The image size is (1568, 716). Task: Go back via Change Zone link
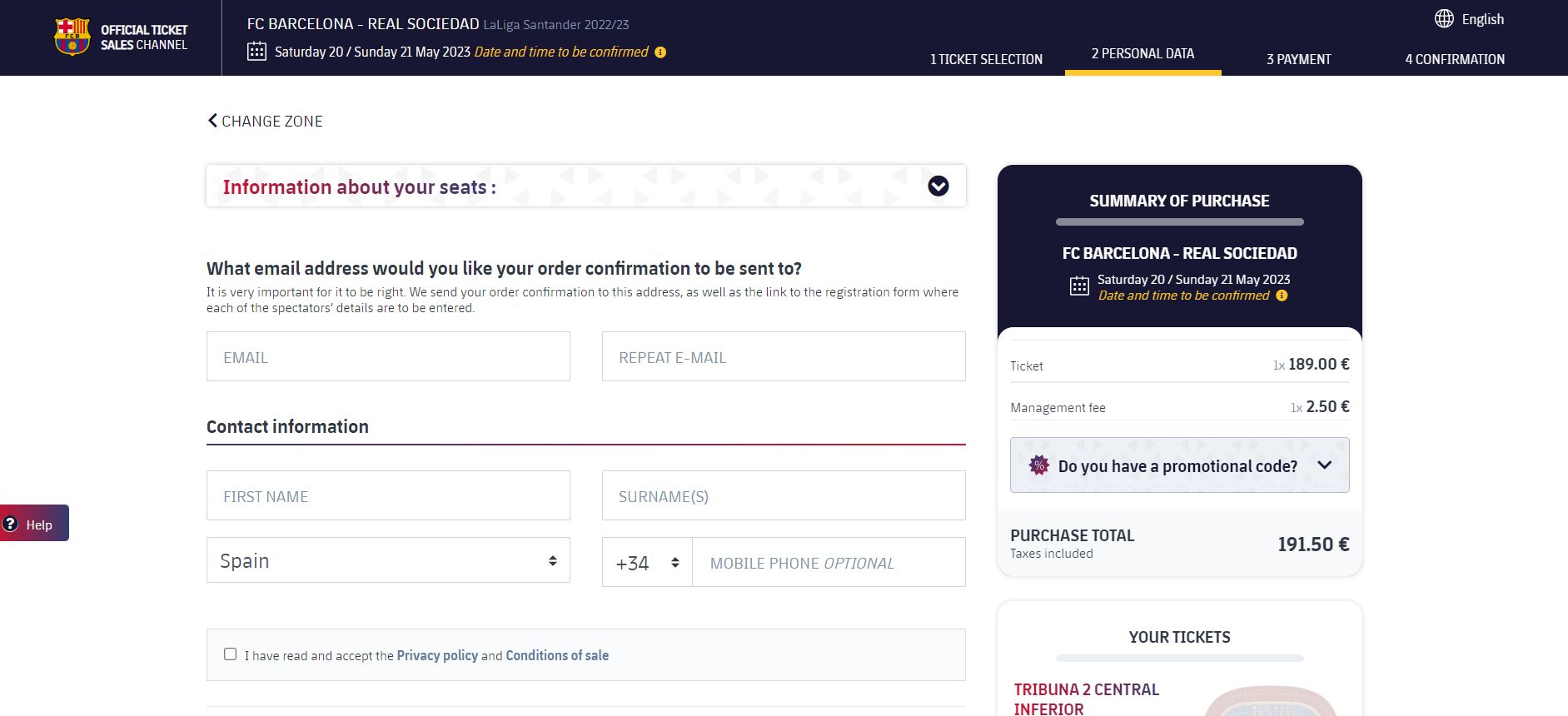pyautogui.click(x=265, y=122)
